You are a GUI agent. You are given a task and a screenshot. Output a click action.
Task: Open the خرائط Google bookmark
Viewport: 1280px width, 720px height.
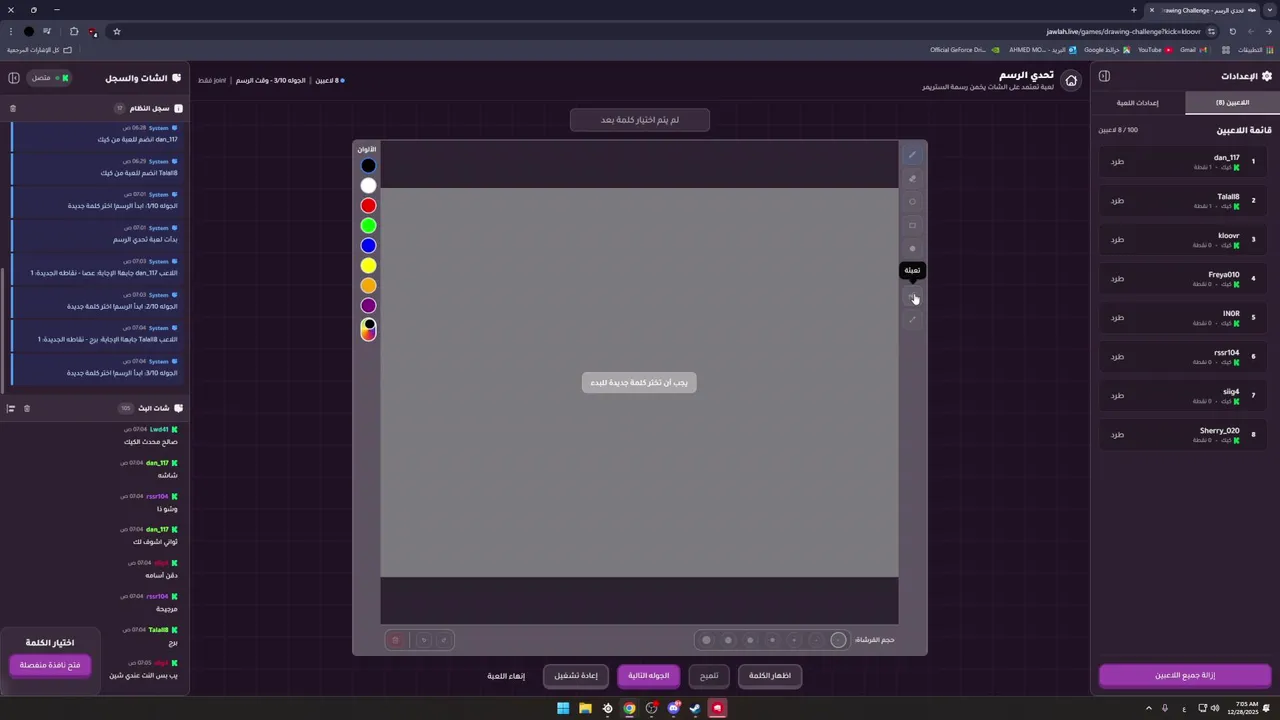[1107, 50]
